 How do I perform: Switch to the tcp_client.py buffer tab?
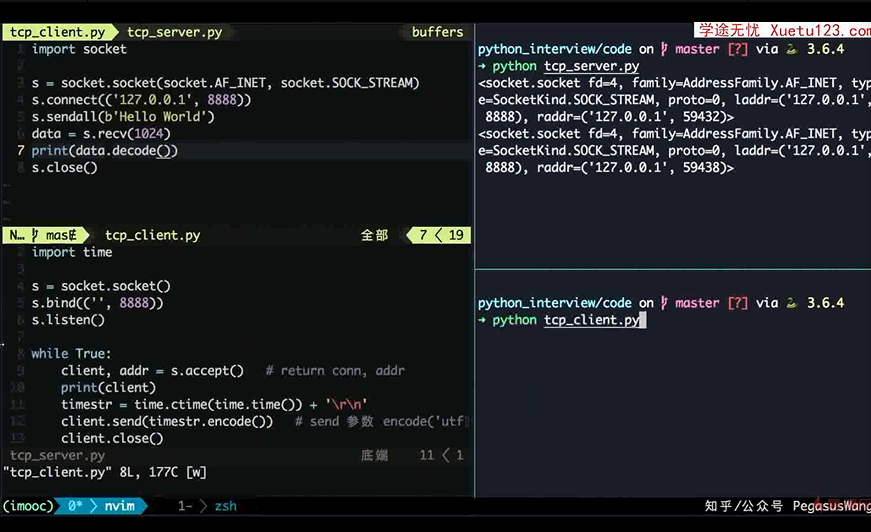57,32
